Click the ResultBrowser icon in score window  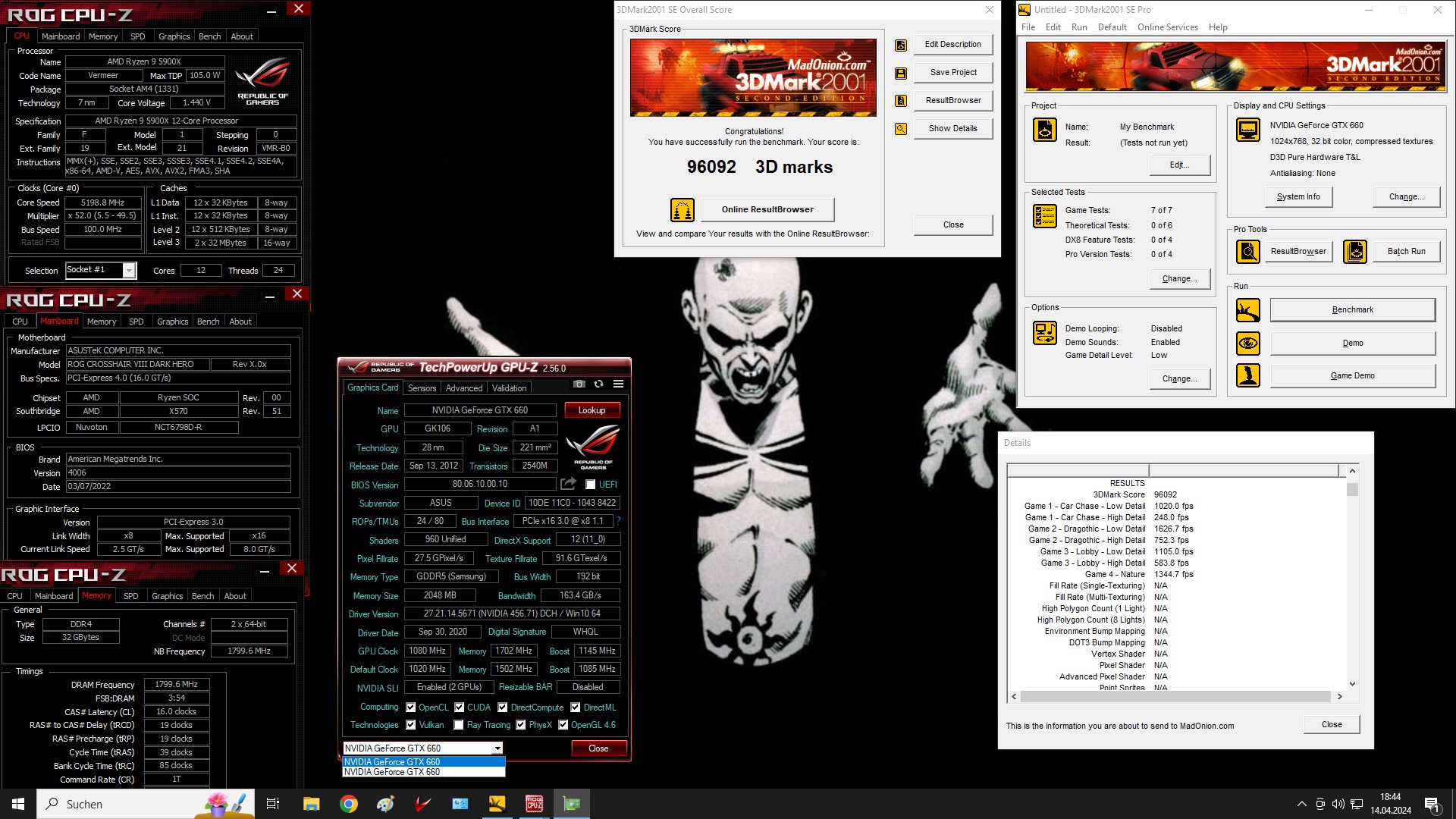pos(901,101)
